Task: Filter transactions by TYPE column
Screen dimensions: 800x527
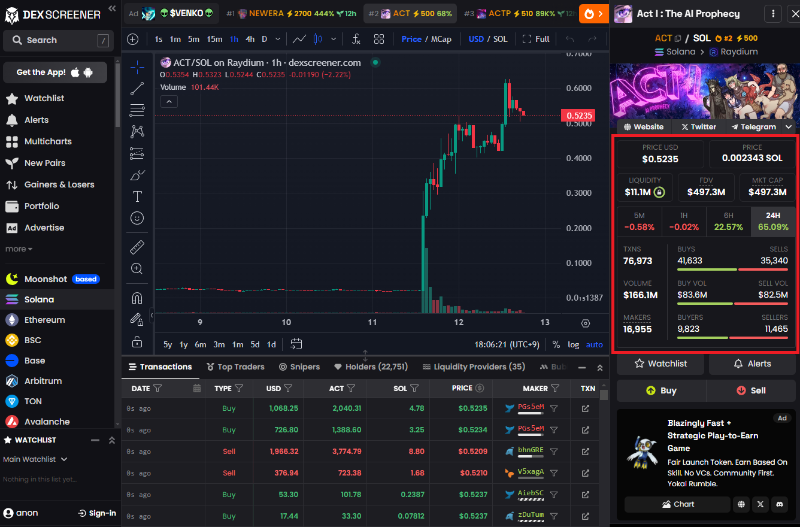Action: click(x=239, y=389)
